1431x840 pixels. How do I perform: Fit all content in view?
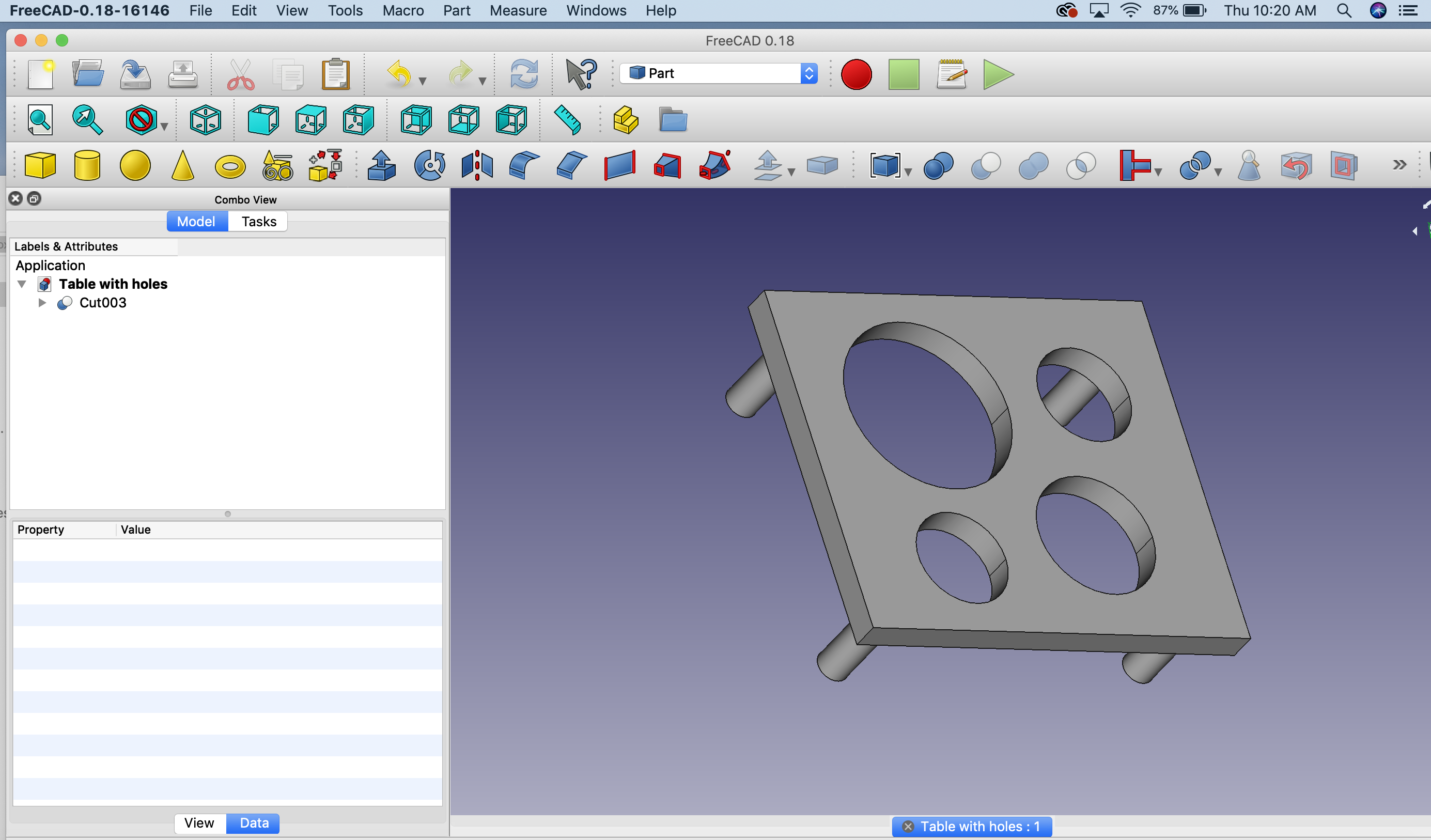(x=40, y=120)
